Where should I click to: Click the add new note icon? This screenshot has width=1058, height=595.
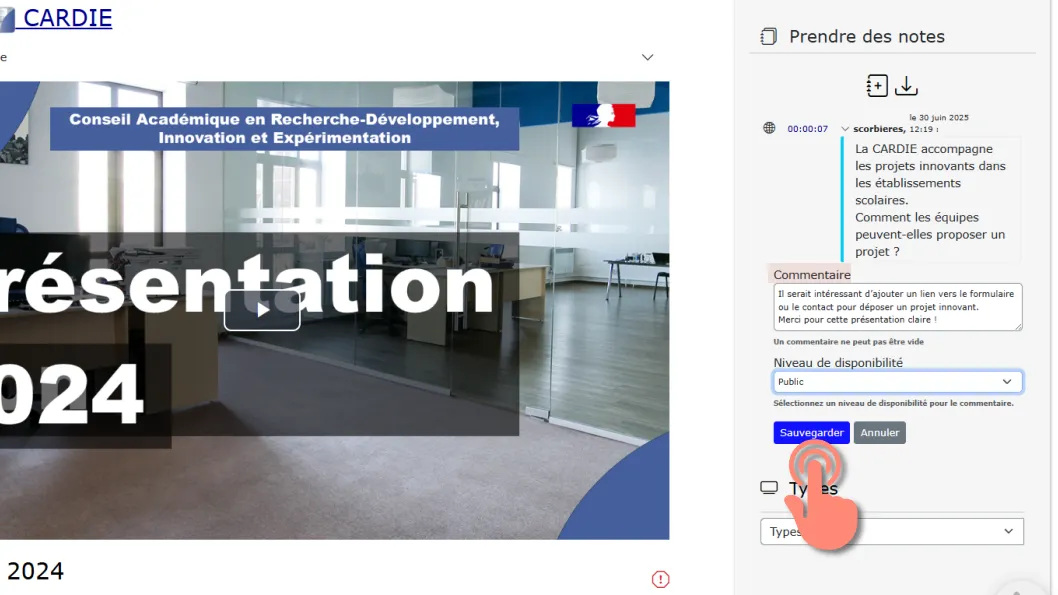click(x=876, y=86)
